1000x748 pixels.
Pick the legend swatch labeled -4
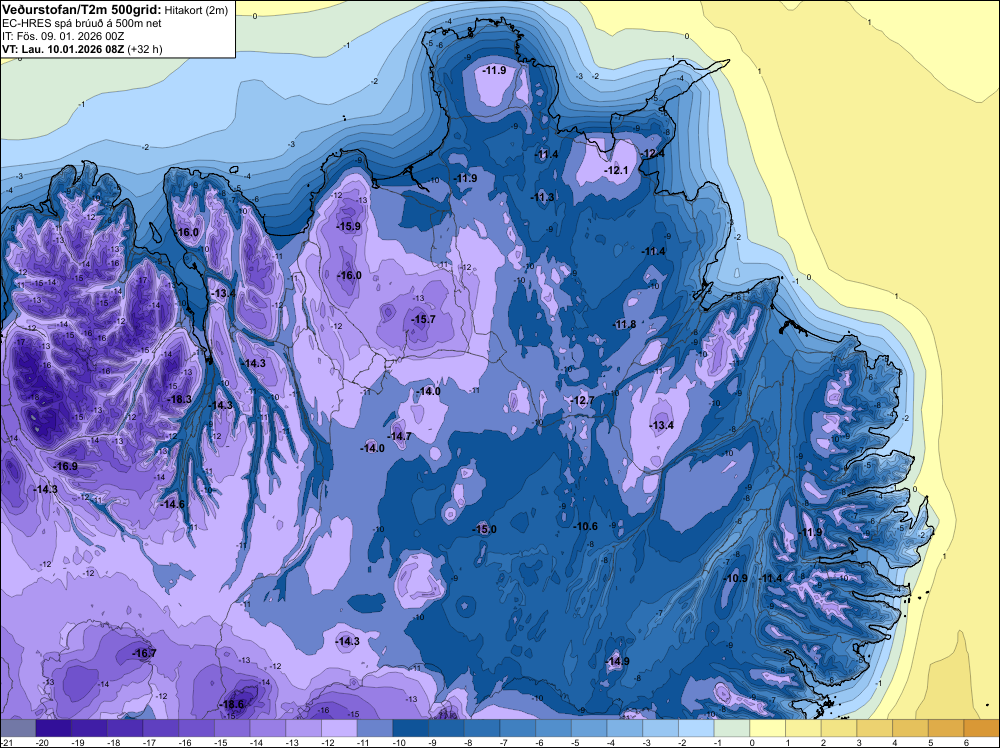pyautogui.click(x=625, y=728)
